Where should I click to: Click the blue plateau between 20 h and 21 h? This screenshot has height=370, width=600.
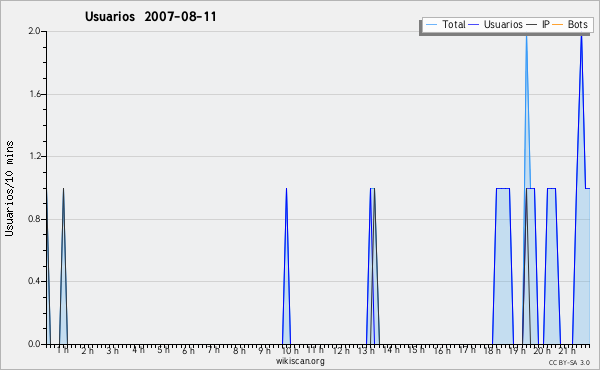click(x=551, y=266)
